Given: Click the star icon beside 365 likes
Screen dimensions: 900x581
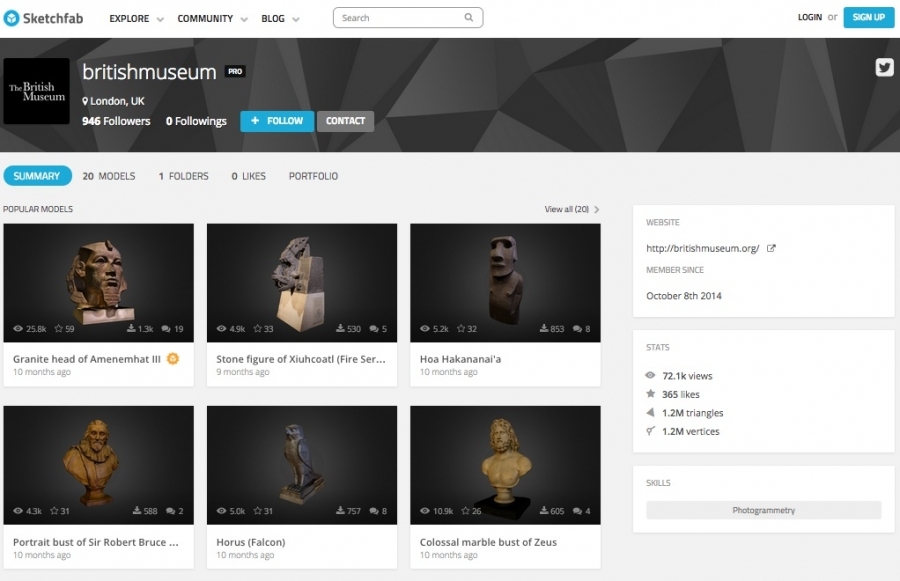Looking at the screenshot, I should (x=650, y=394).
